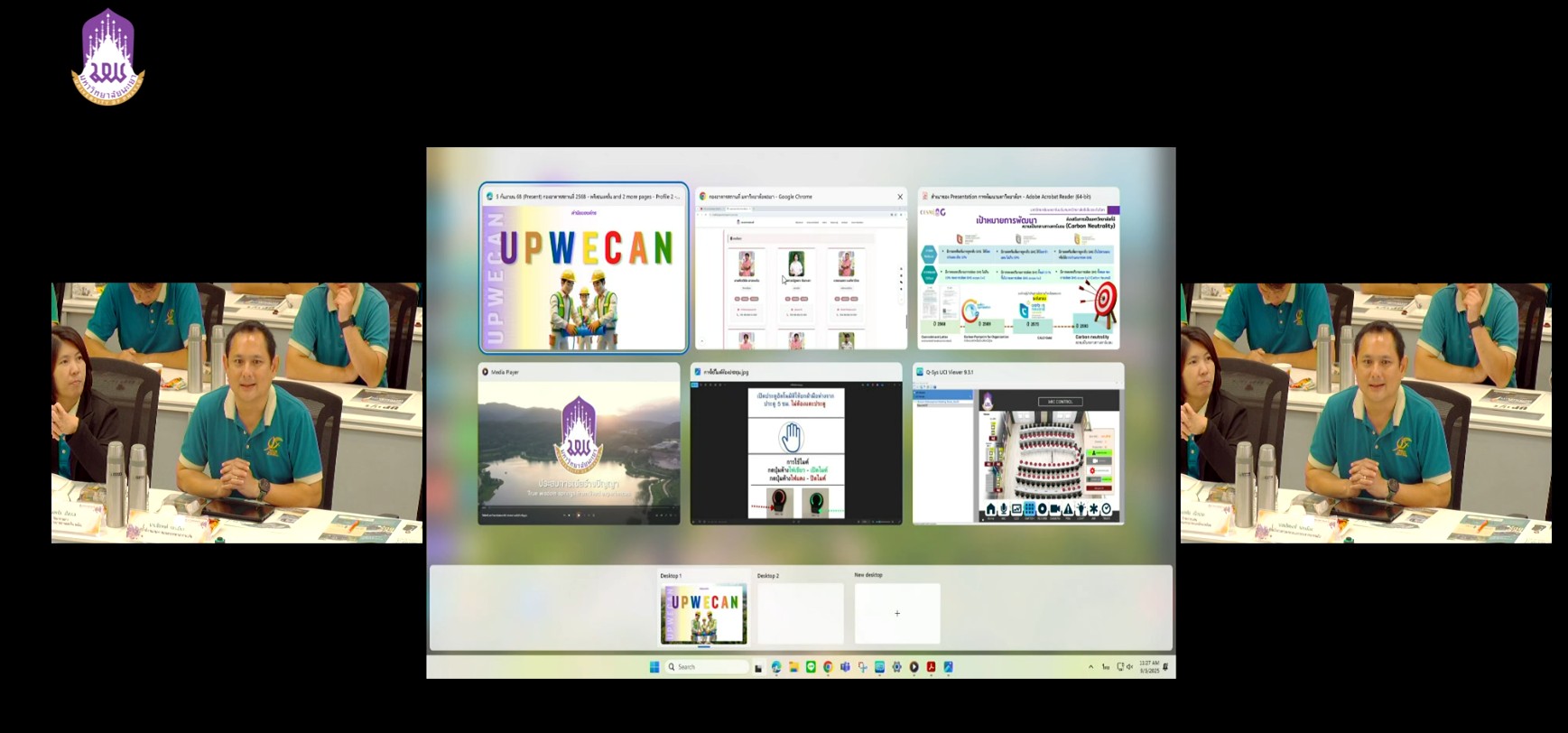The image size is (1568, 733).
Task: Toggle the Task View taskbar icon
Action: (758, 667)
